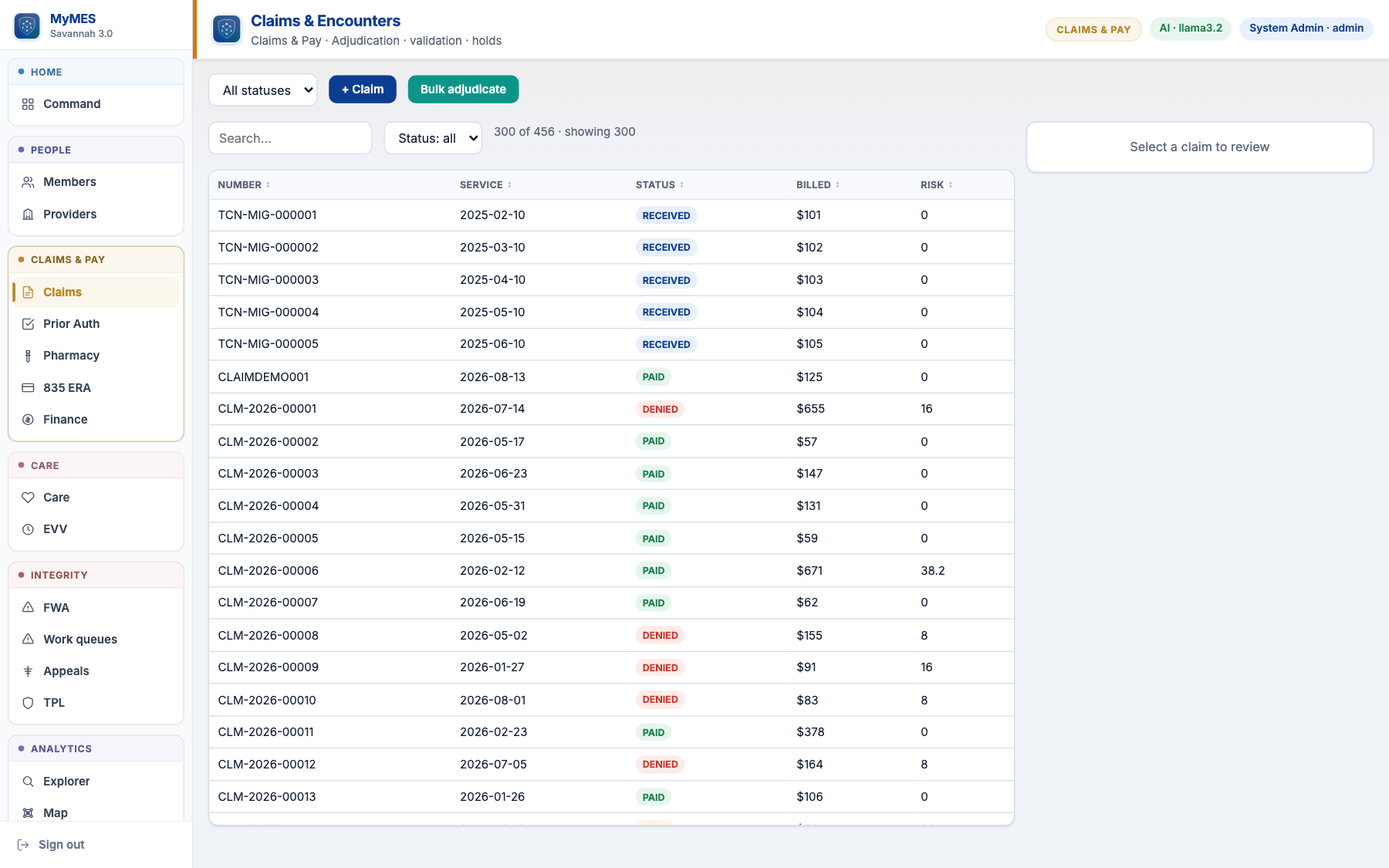Click the Bulk adjudicate button

tap(463, 90)
